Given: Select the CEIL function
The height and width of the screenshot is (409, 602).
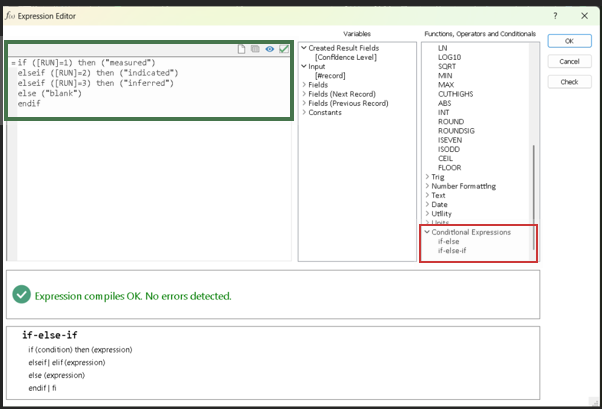Looking at the screenshot, I should click(445, 159).
